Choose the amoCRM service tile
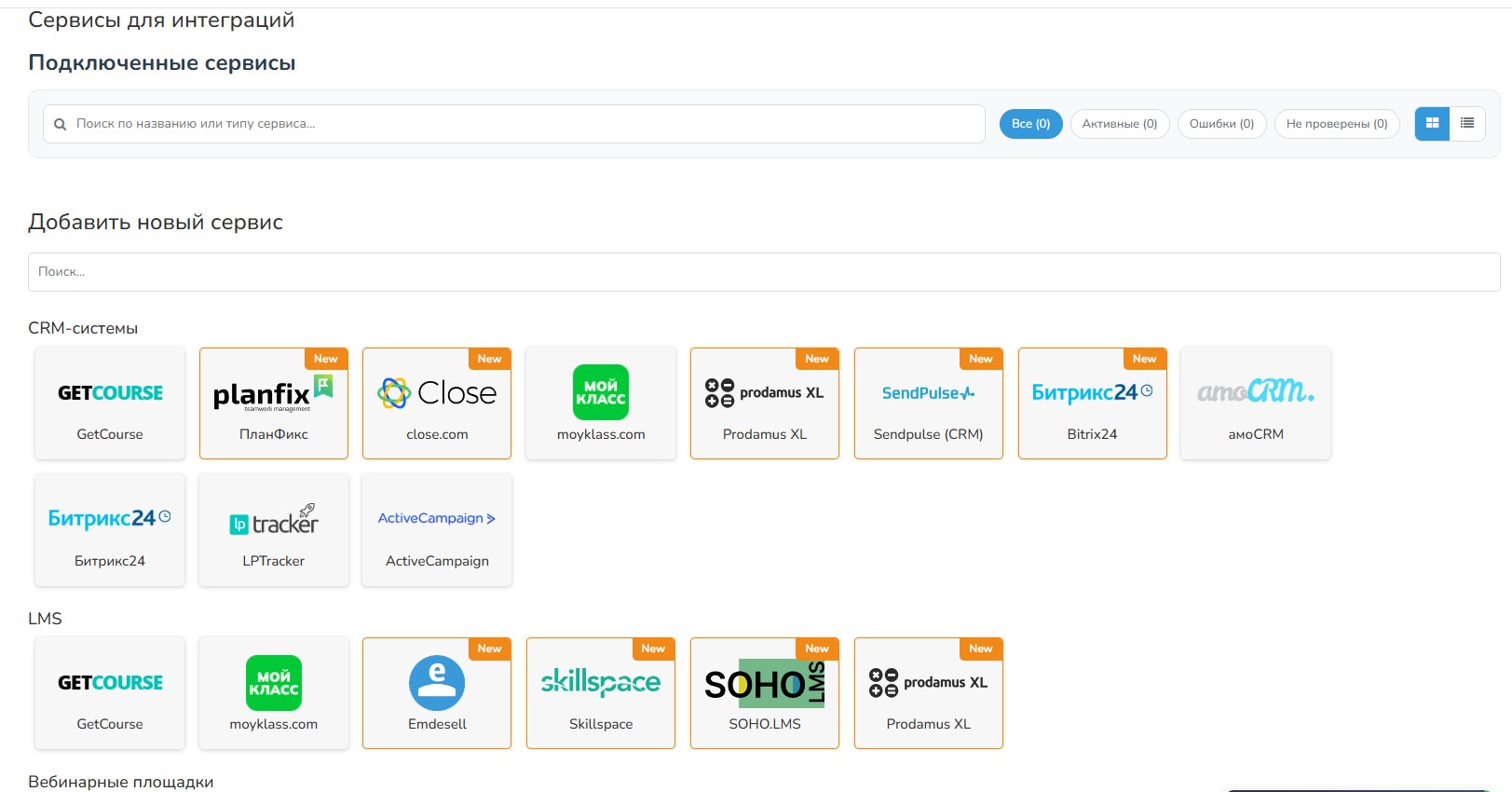 [1255, 403]
